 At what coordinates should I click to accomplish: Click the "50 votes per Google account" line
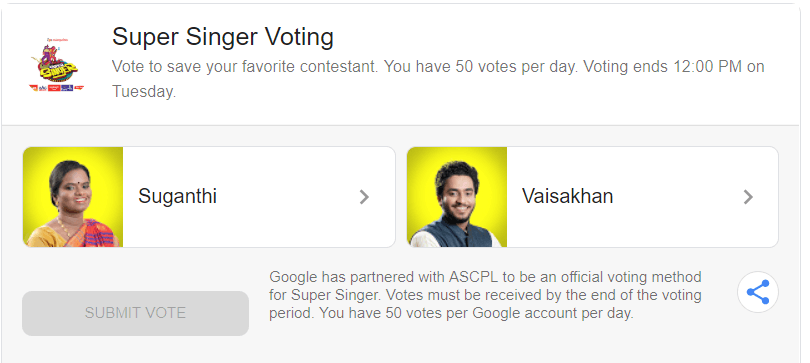coord(451,313)
